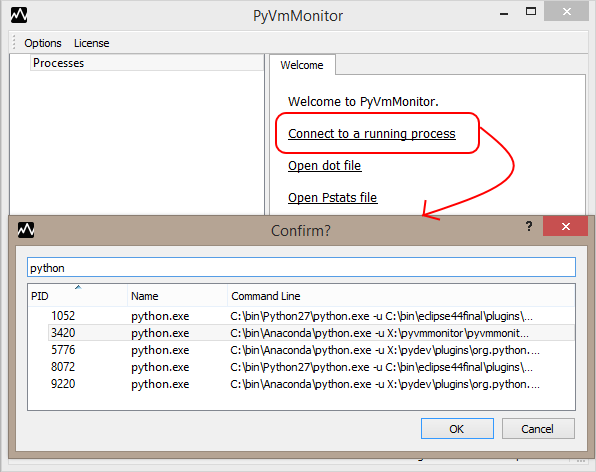This screenshot has width=596, height=472.
Task: Click the question mark help icon
Action: pos(529,226)
